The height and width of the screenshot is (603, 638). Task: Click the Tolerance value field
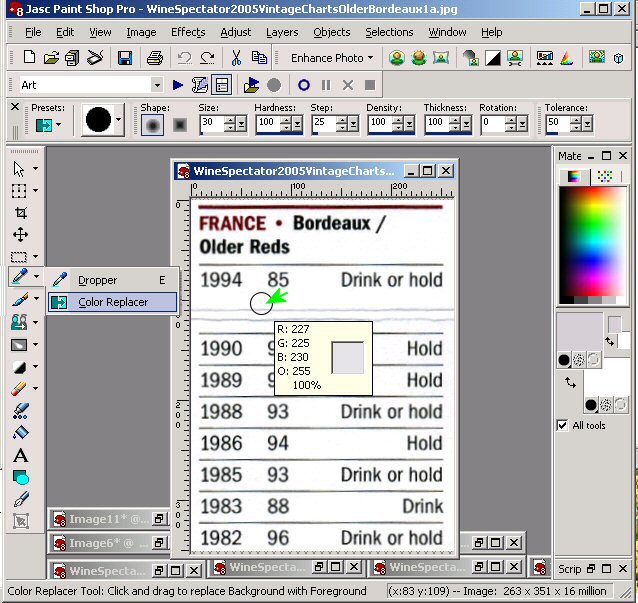557,124
